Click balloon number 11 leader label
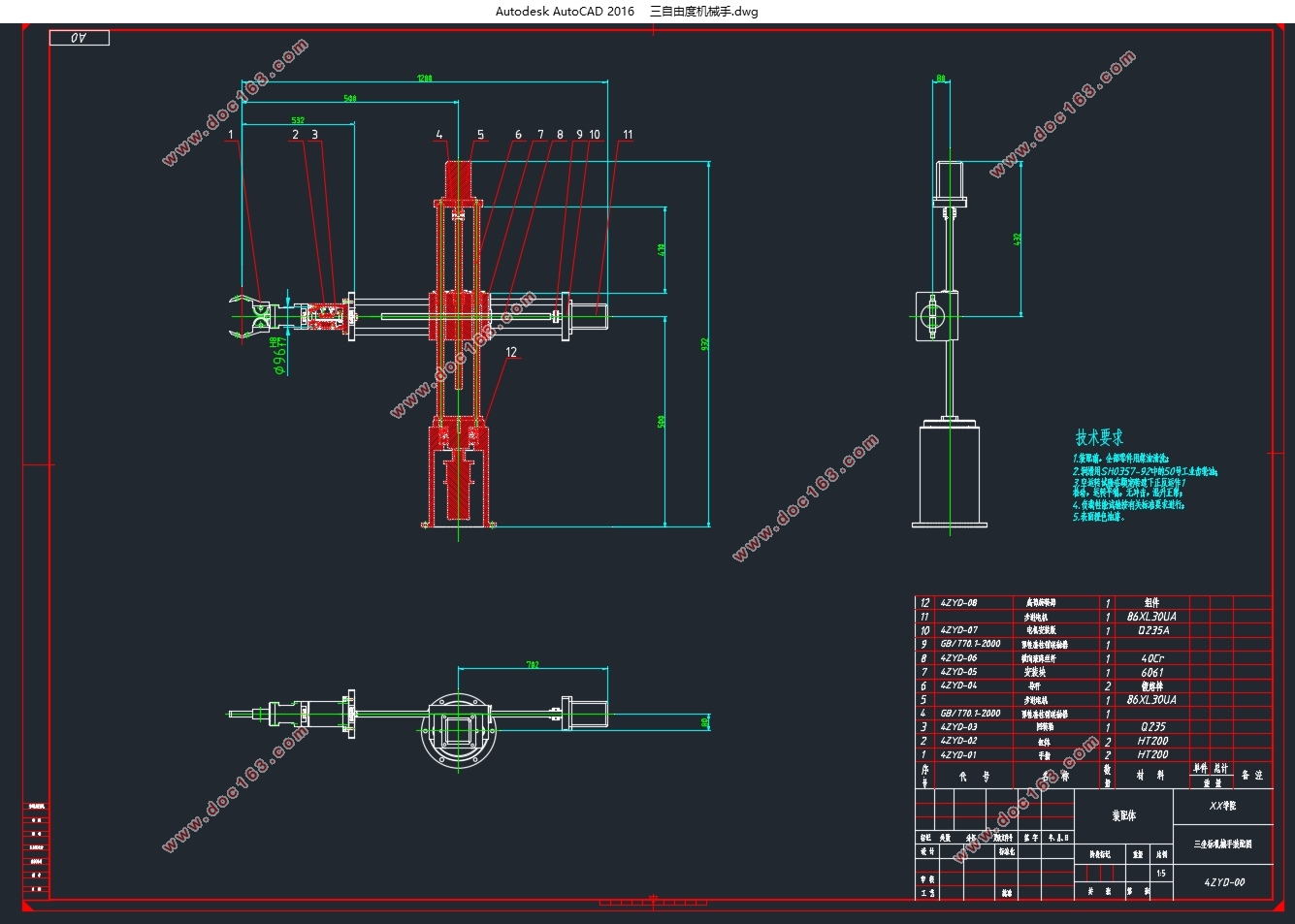1295x924 pixels. click(628, 135)
